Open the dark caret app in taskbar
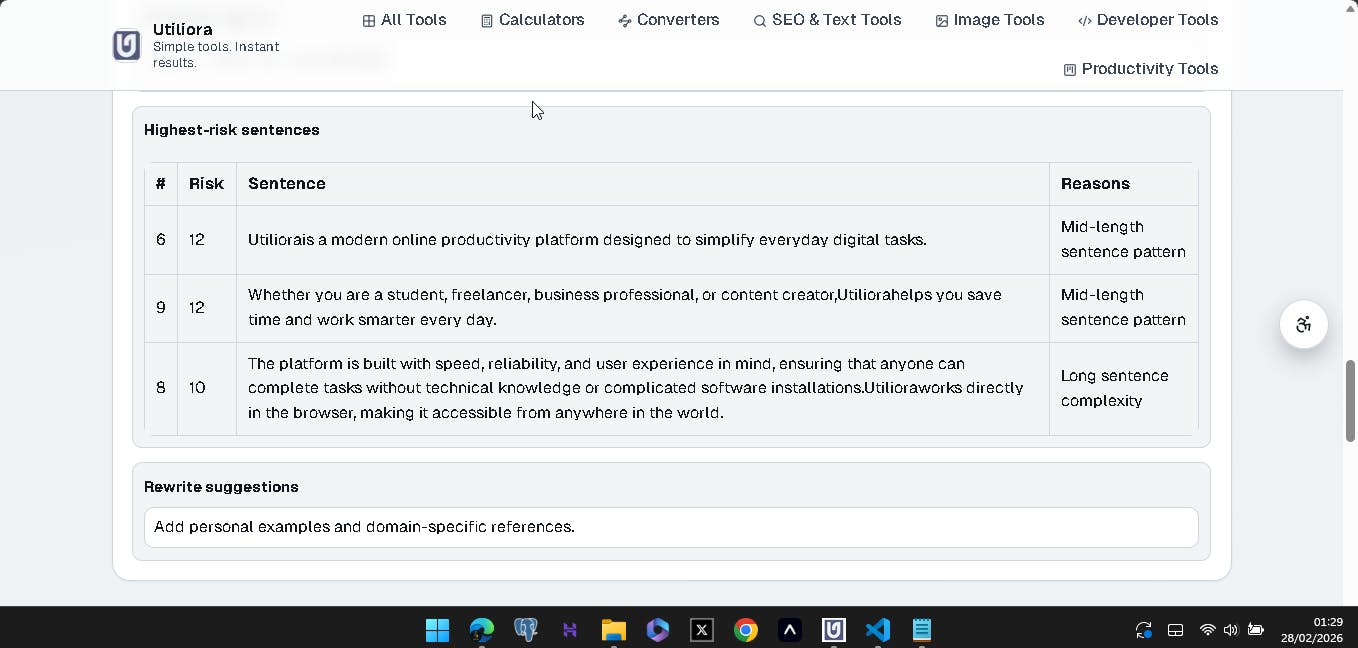 click(790, 630)
